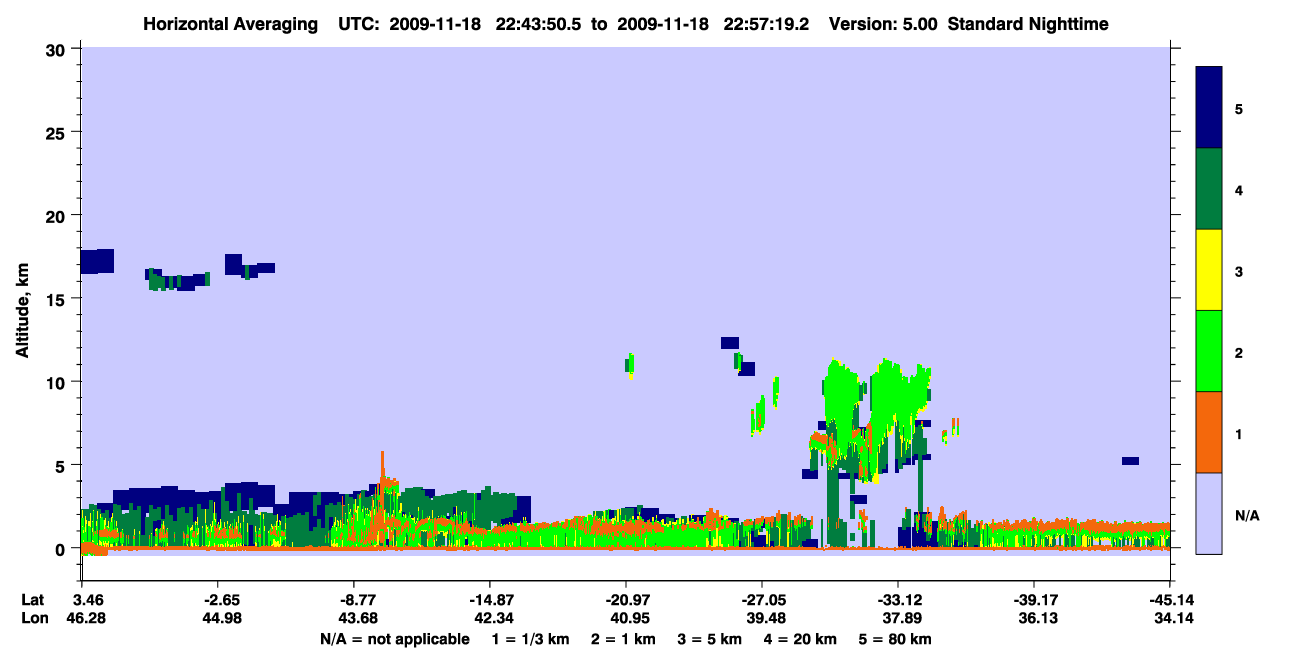Click the lavender N/A color band
This screenshot has height=667, width=1300.
[x=1209, y=513]
